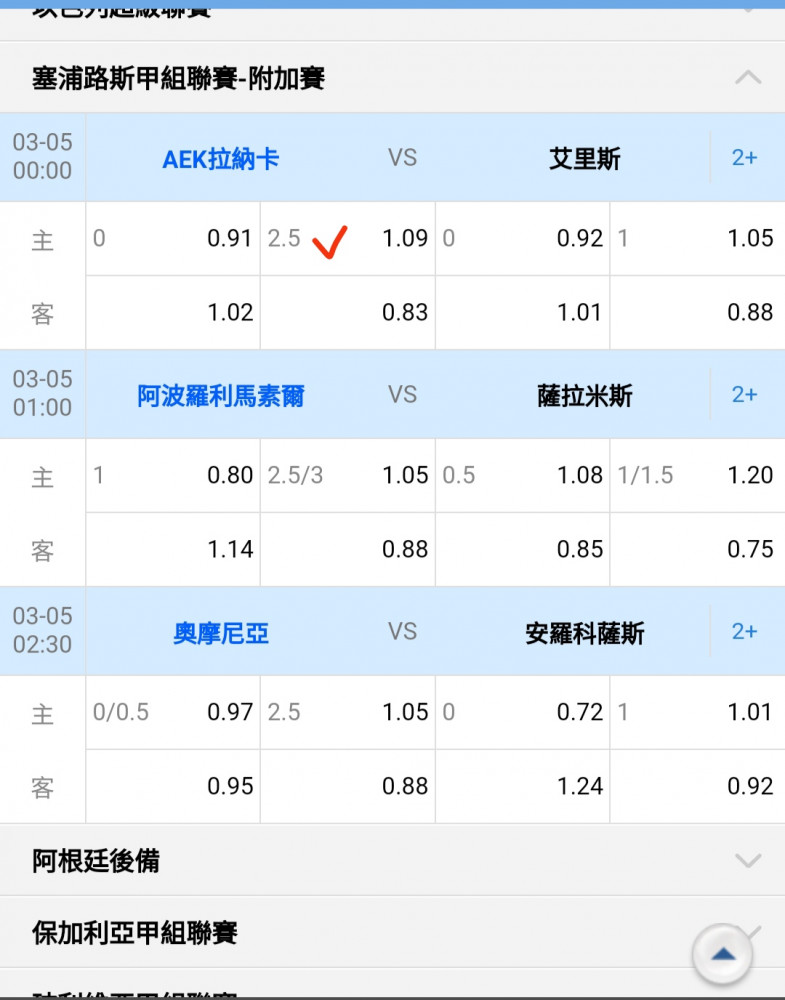Tap 艾里斯 away team name
This screenshot has width=785, height=1000.
[585, 159]
